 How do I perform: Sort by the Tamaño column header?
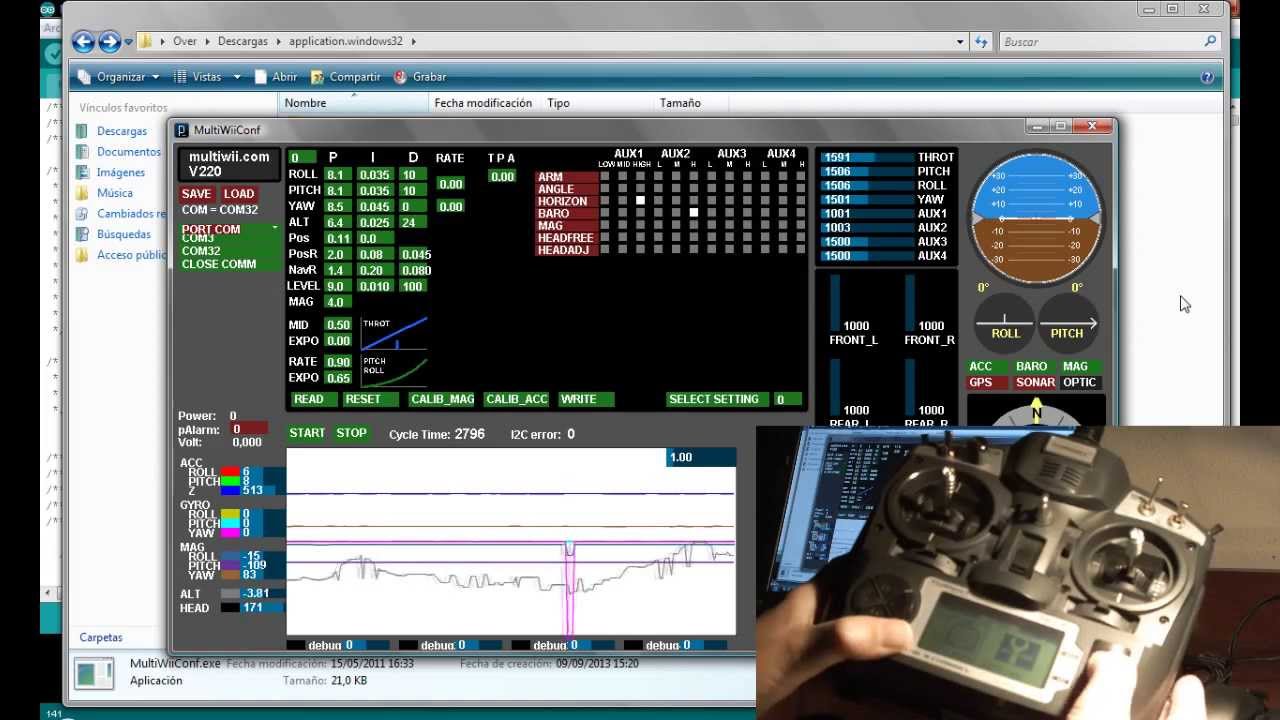(690, 103)
